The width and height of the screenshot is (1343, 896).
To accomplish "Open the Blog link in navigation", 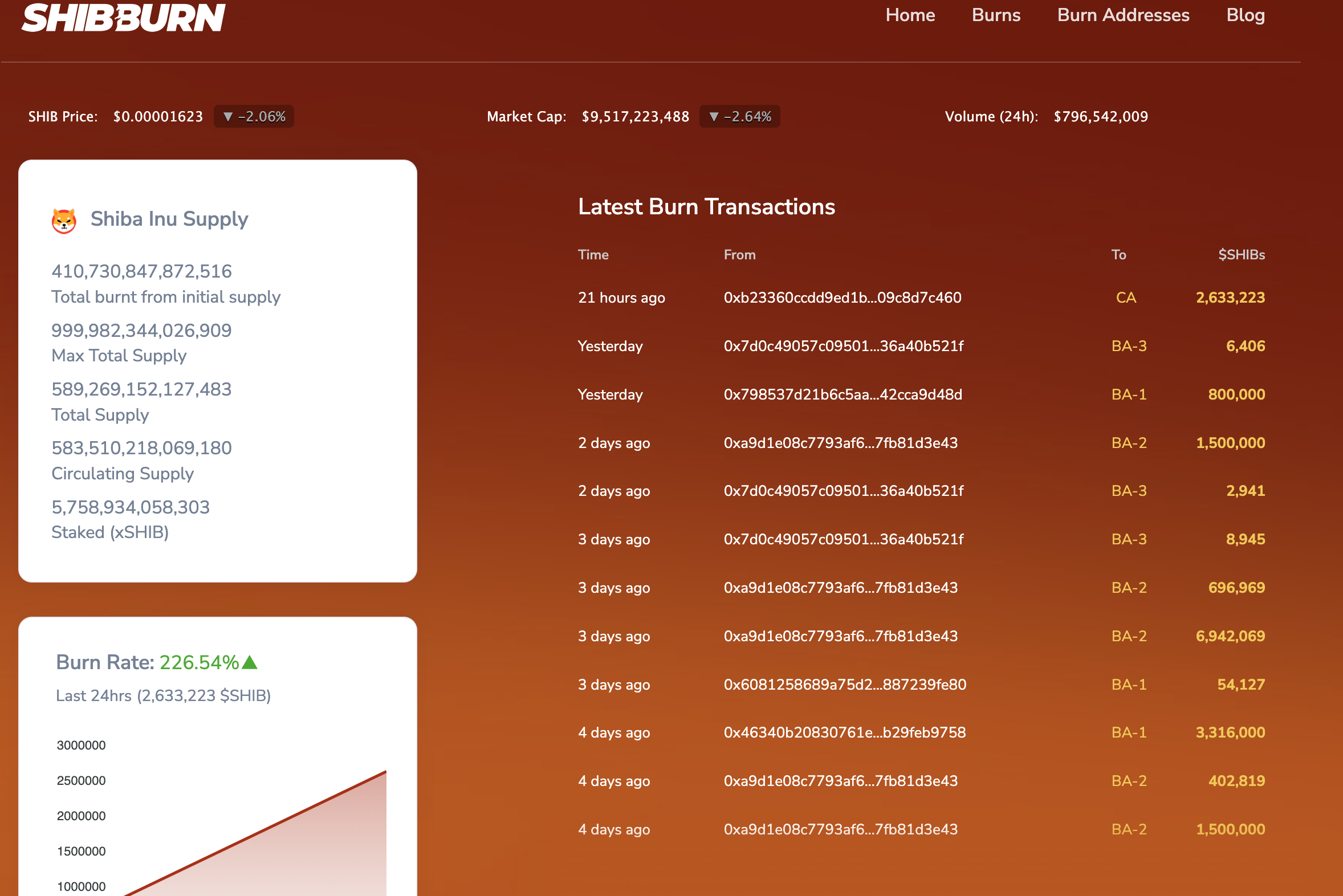I will pos(1245,15).
